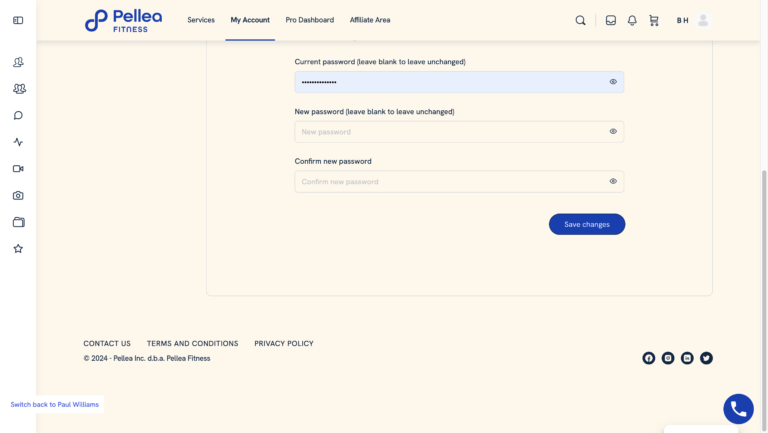Toggle visibility of Confirm new password field

click(x=613, y=181)
